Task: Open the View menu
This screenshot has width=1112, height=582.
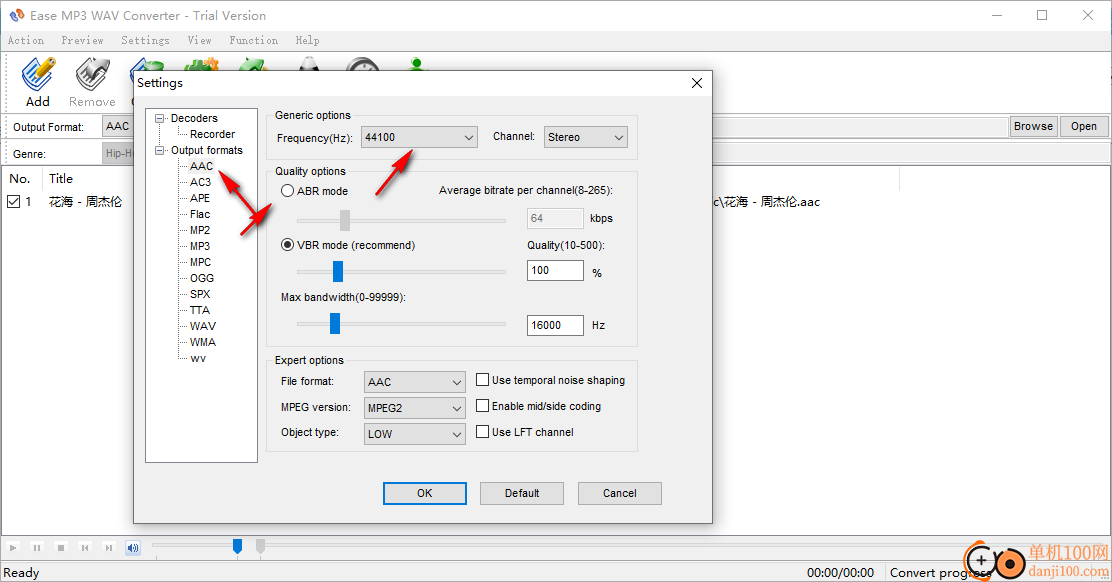Action: click(199, 40)
